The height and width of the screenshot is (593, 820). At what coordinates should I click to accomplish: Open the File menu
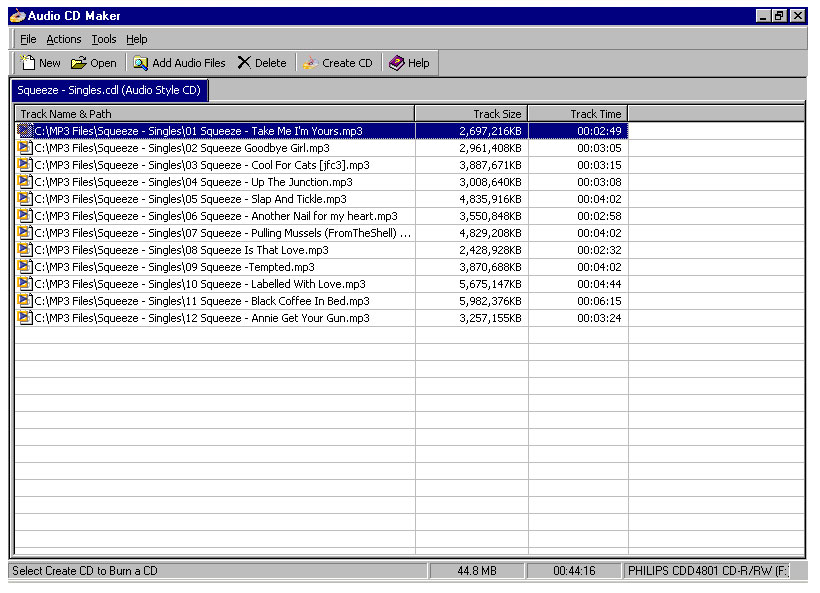[x=27, y=39]
